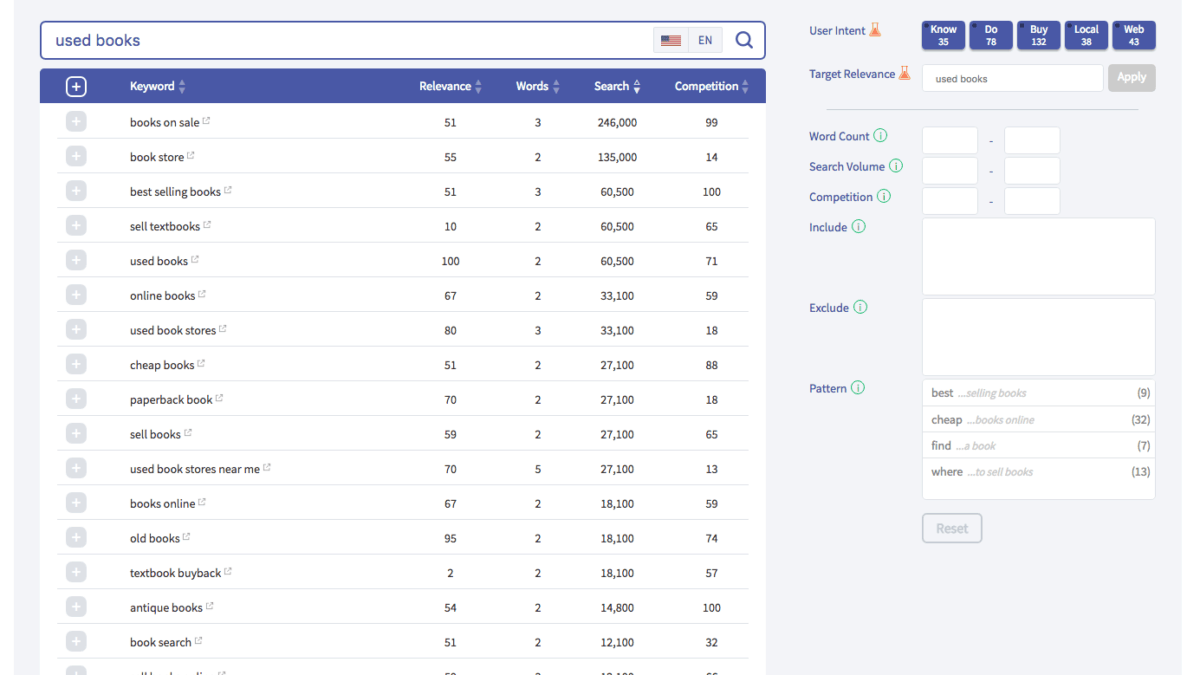Select the 'best ...selling books' pattern

click(1038, 393)
